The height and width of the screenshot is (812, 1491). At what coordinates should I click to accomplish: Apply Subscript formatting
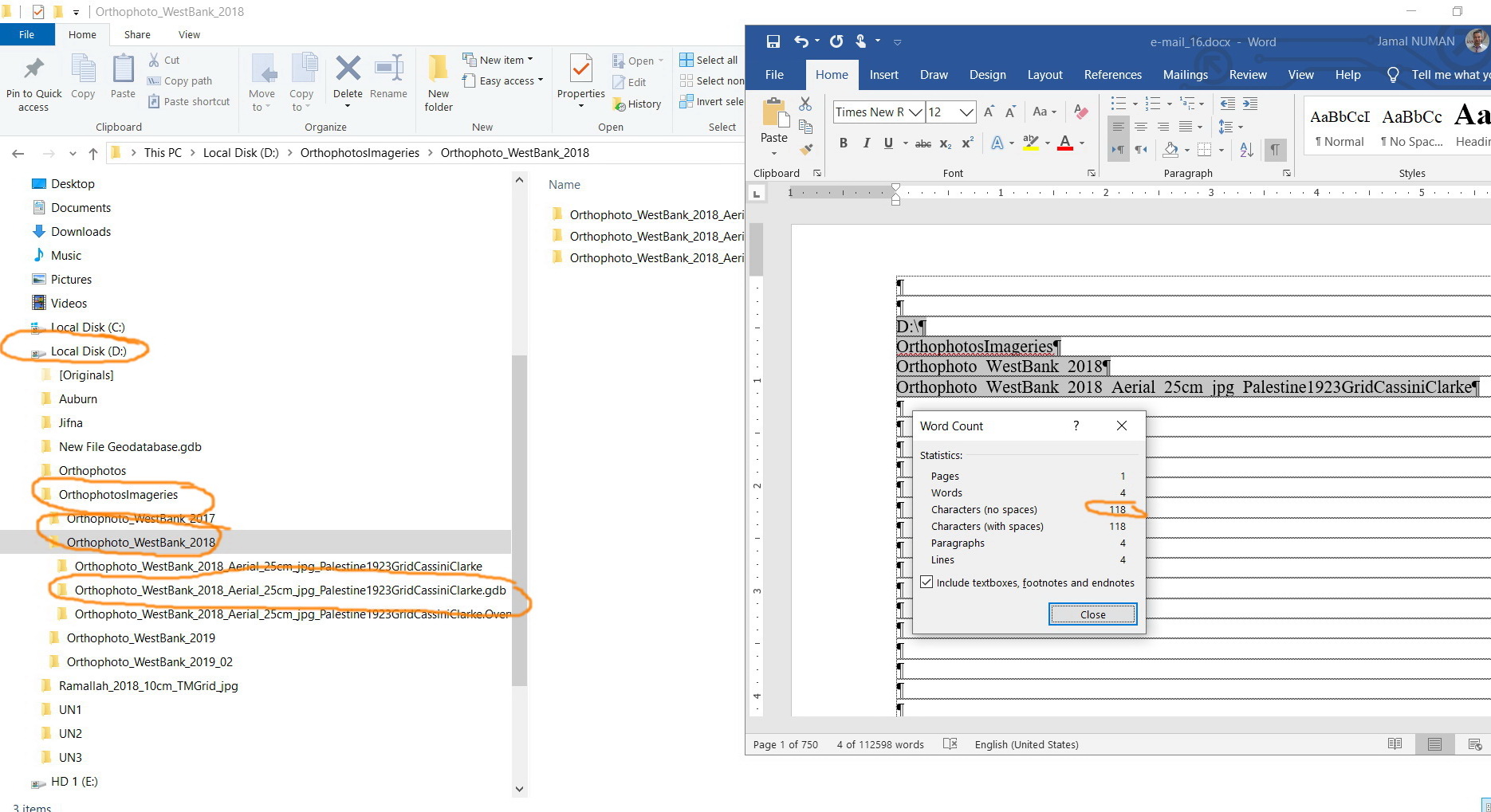point(946,143)
